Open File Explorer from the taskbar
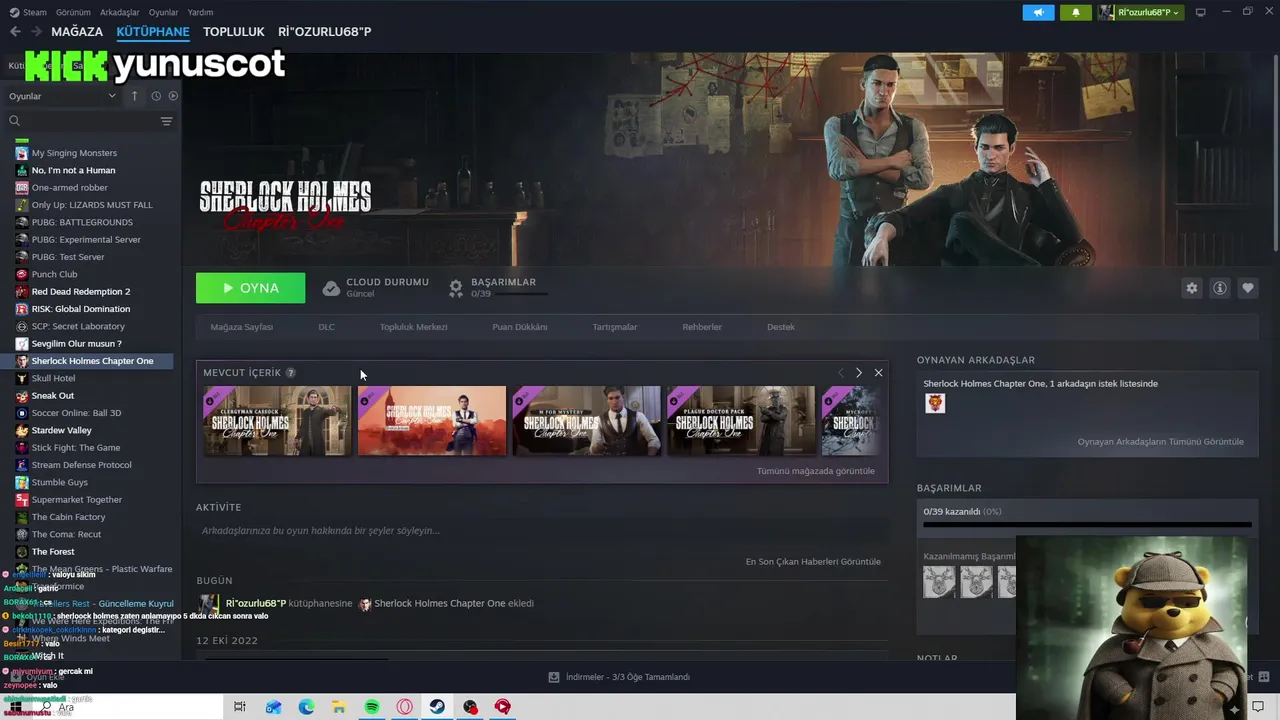Image resolution: width=1280 pixels, height=720 pixels. pyautogui.click(x=339, y=707)
